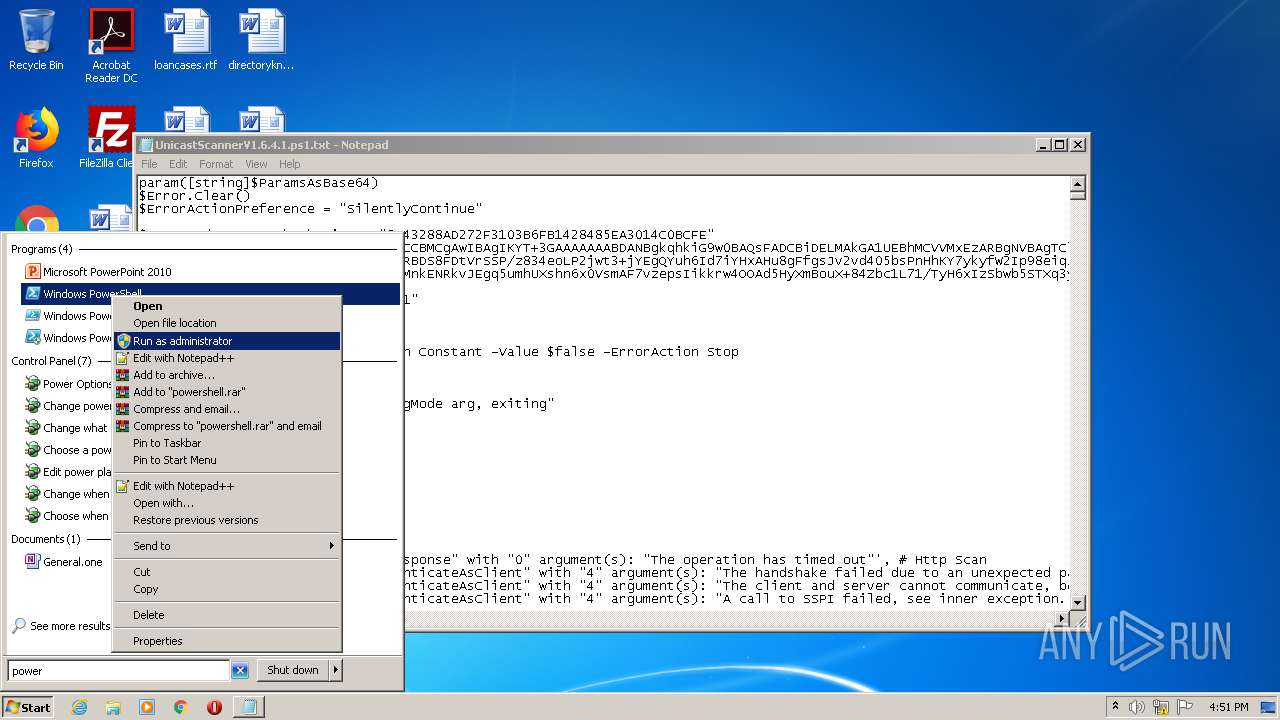This screenshot has width=1280, height=720.
Task: Open 'Choose a pow' control panel result
Action: (x=67, y=450)
